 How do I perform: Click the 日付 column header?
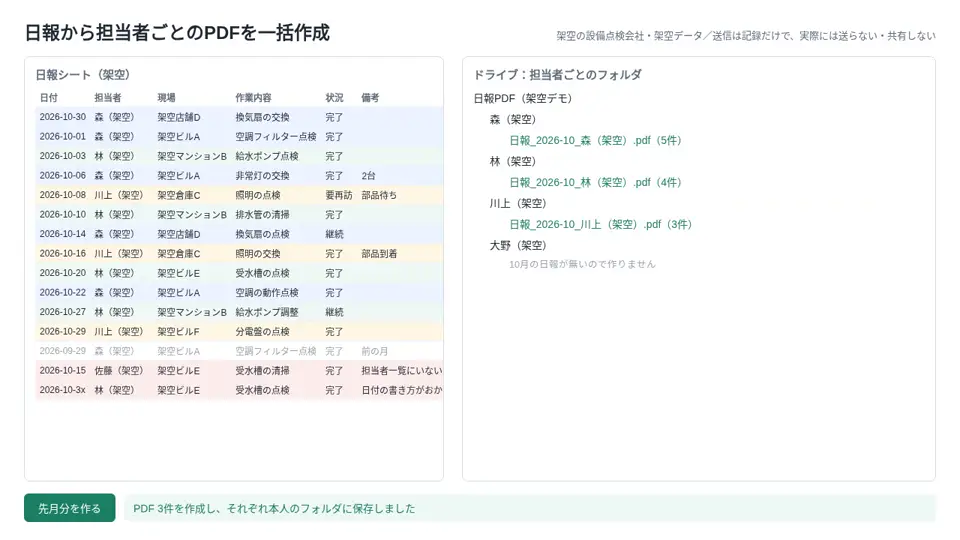tap(49, 97)
